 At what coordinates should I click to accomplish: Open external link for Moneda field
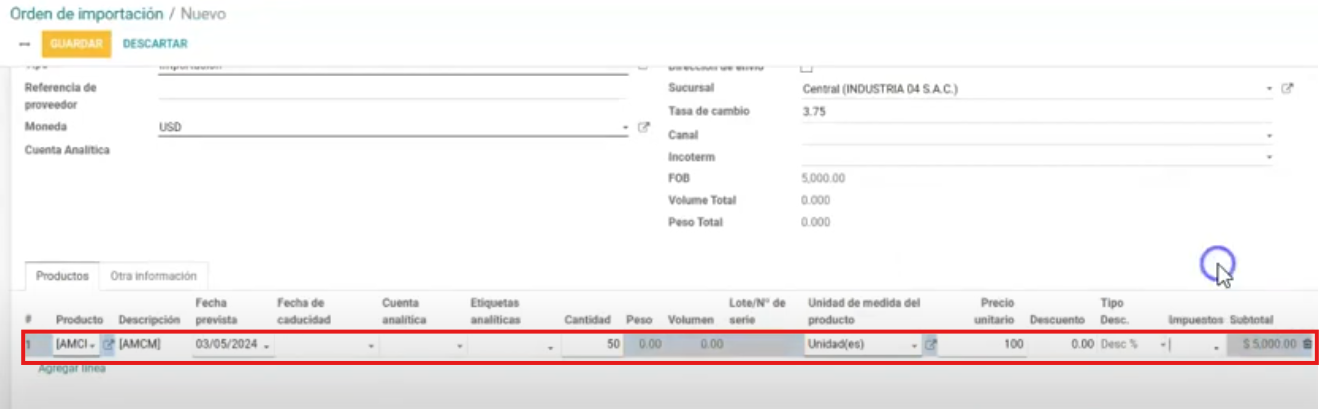pyautogui.click(x=644, y=128)
